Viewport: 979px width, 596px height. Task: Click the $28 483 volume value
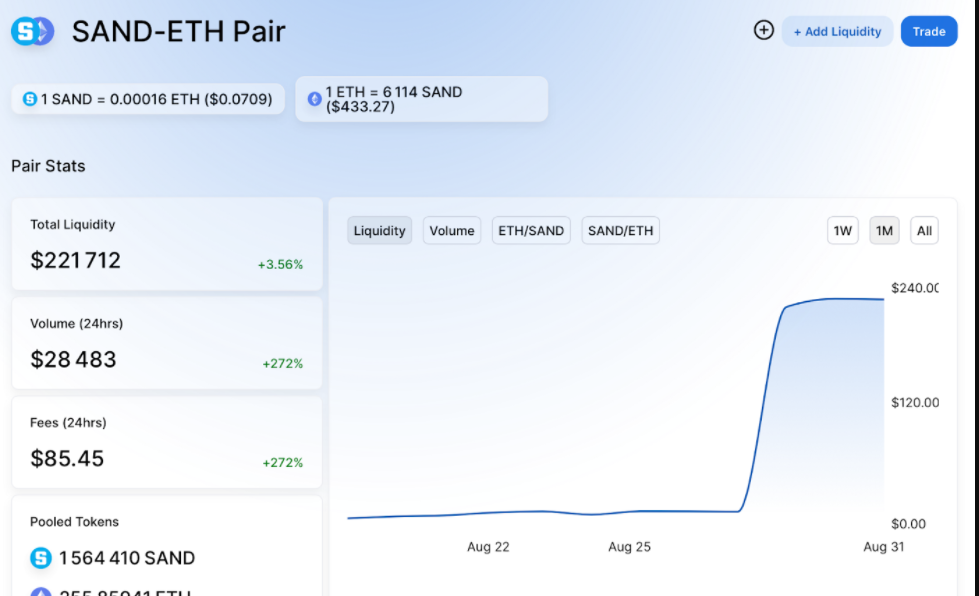[73, 359]
